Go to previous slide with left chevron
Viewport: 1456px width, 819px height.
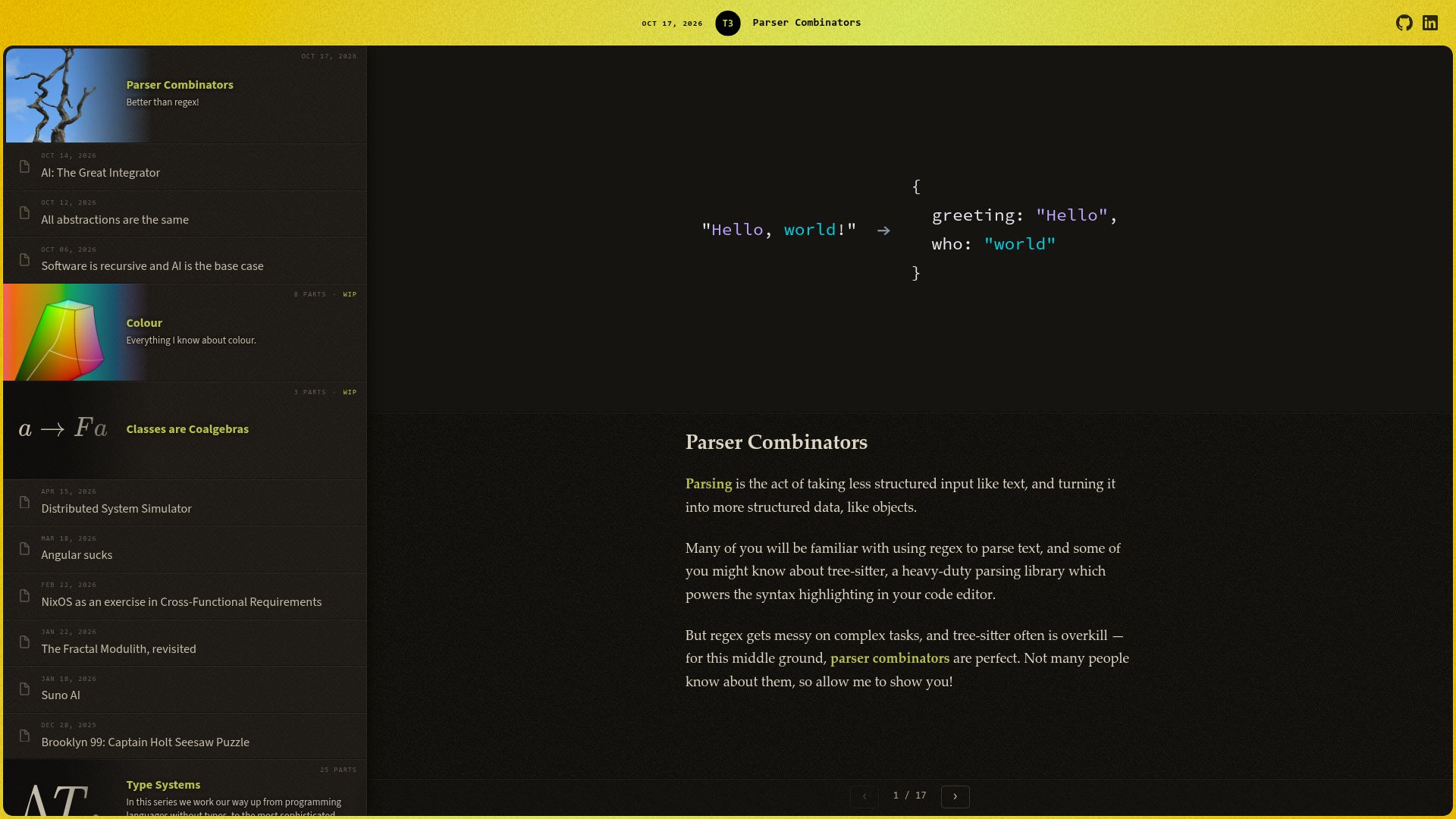864,796
